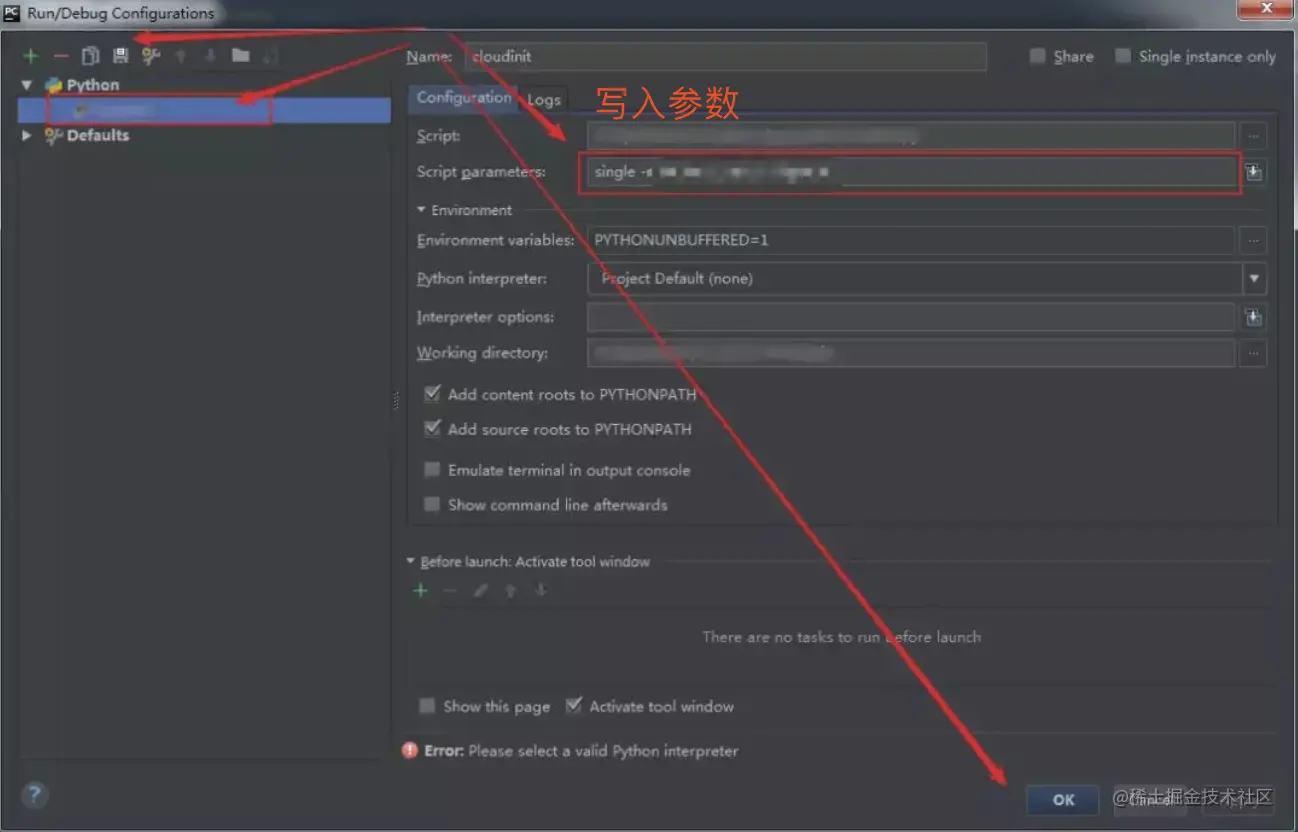Image resolution: width=1298 pixels, height=832 pixels.
Task: Uncheck Add source roots to PYTHONPATH
Action: click(x=432, y=429)
